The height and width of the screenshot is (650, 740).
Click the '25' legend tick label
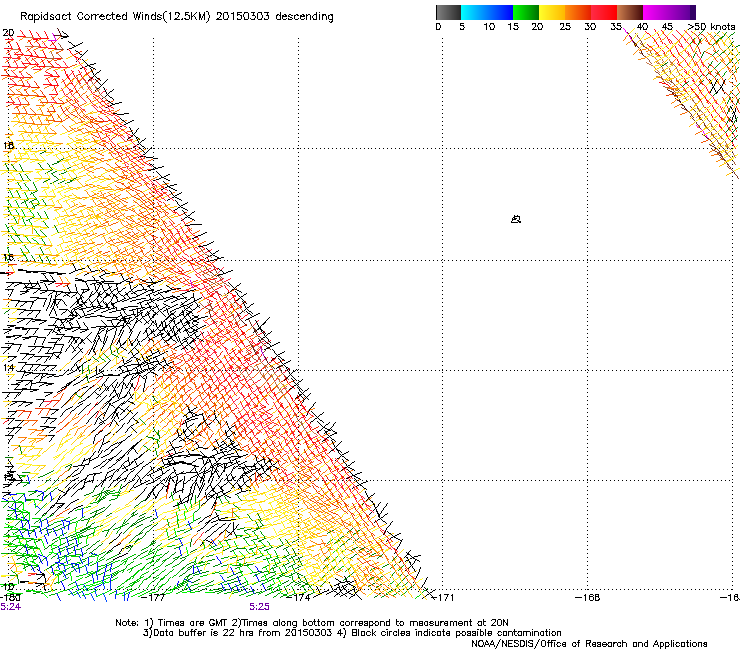[x=565, y=27]
